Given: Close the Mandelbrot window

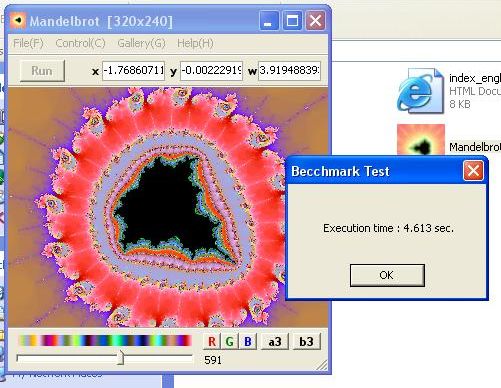Looking at the screenshot, I should click(x=316, y=21).
